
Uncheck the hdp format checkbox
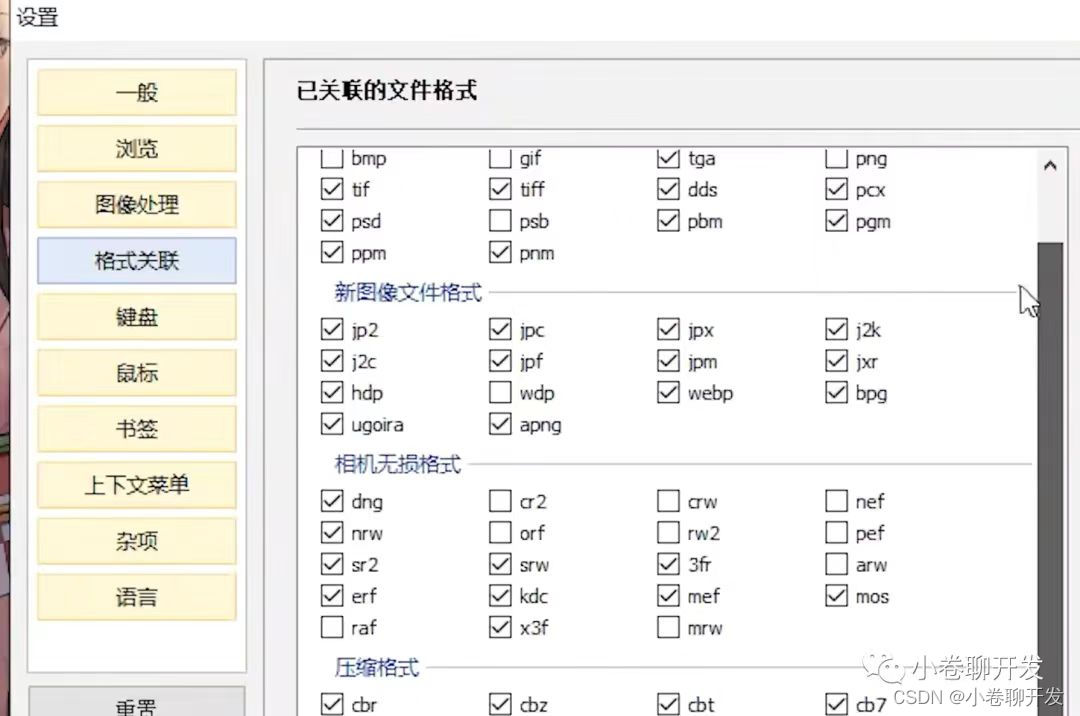332,392
